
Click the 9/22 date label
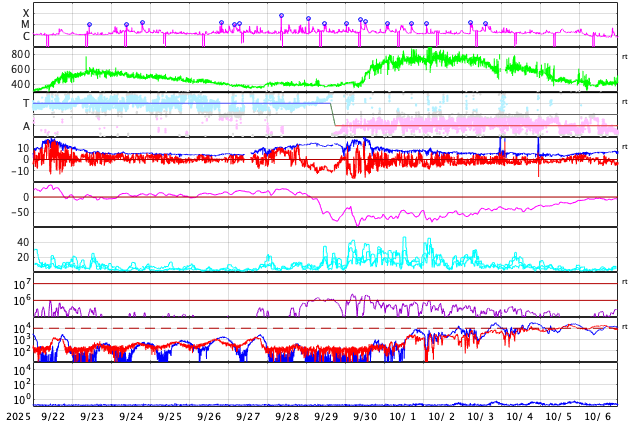click(x=53, y=416)
